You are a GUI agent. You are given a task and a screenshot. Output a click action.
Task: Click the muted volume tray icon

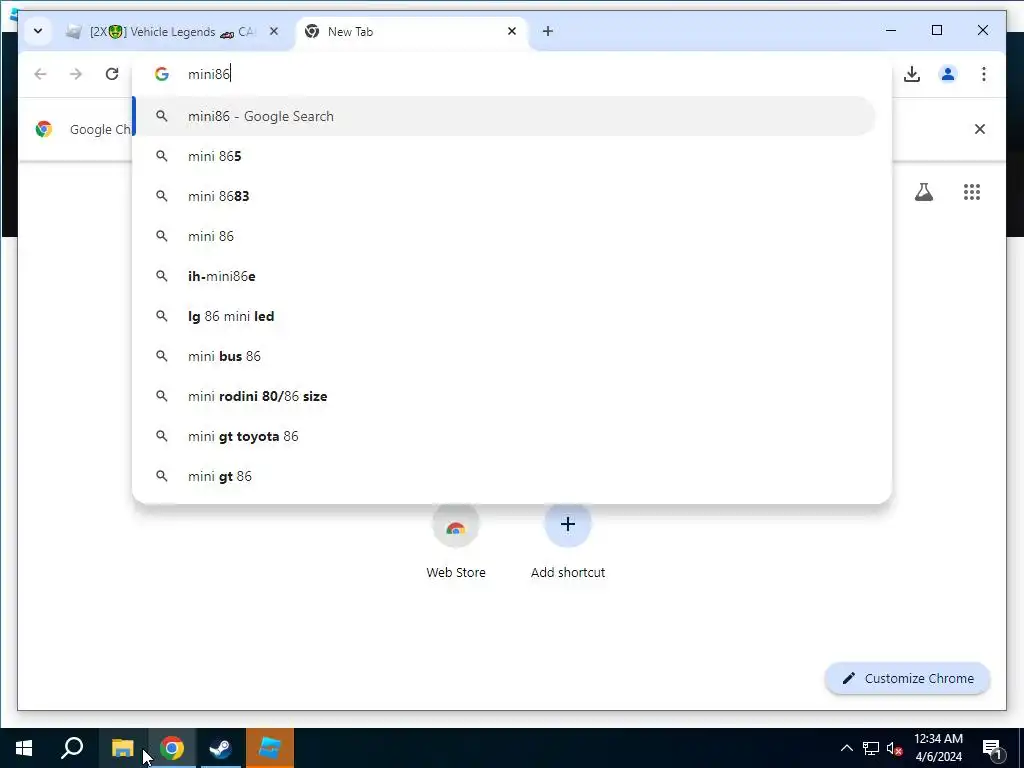tap(894, 748)
